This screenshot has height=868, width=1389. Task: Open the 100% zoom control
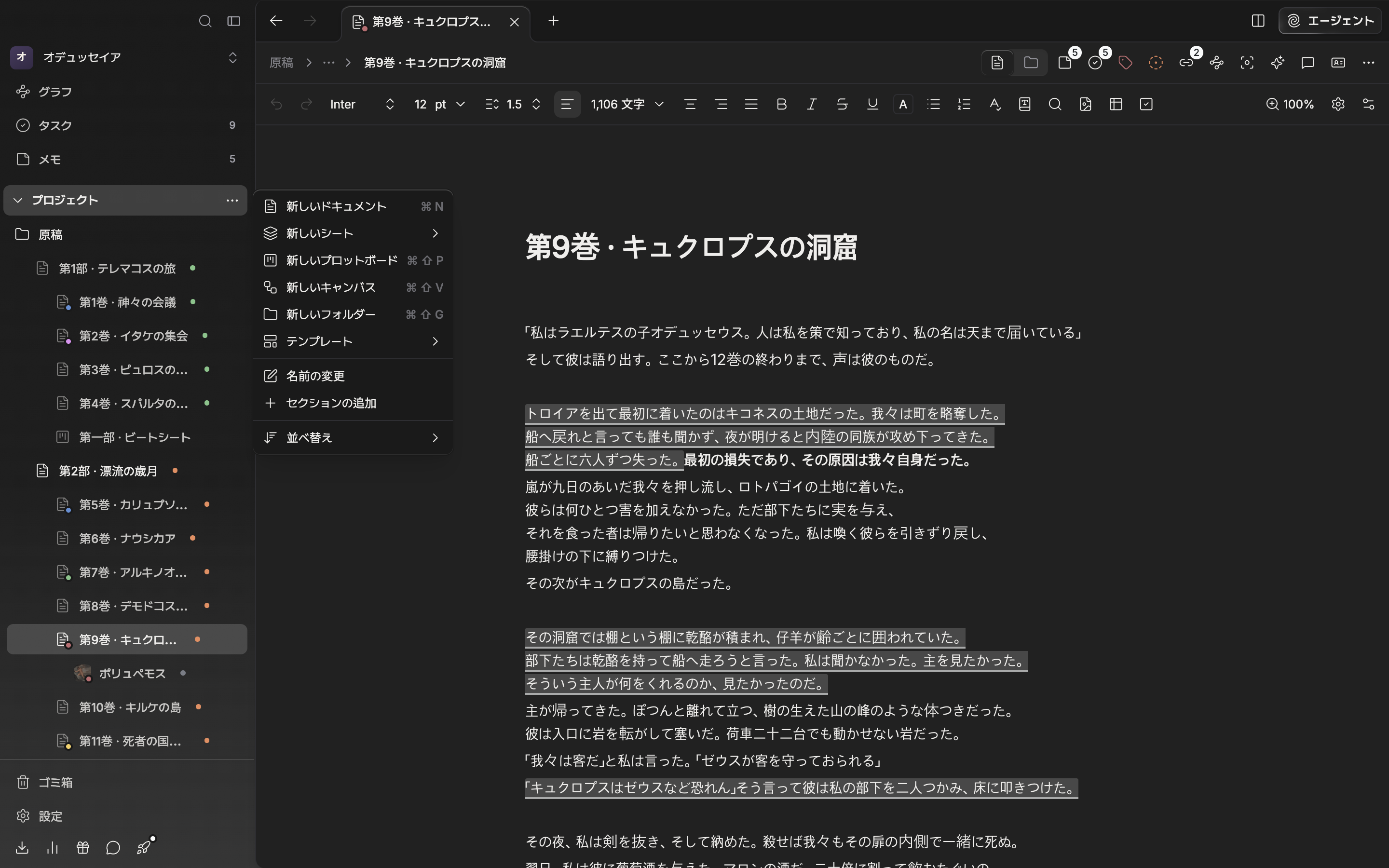(x=1290, y=104)
